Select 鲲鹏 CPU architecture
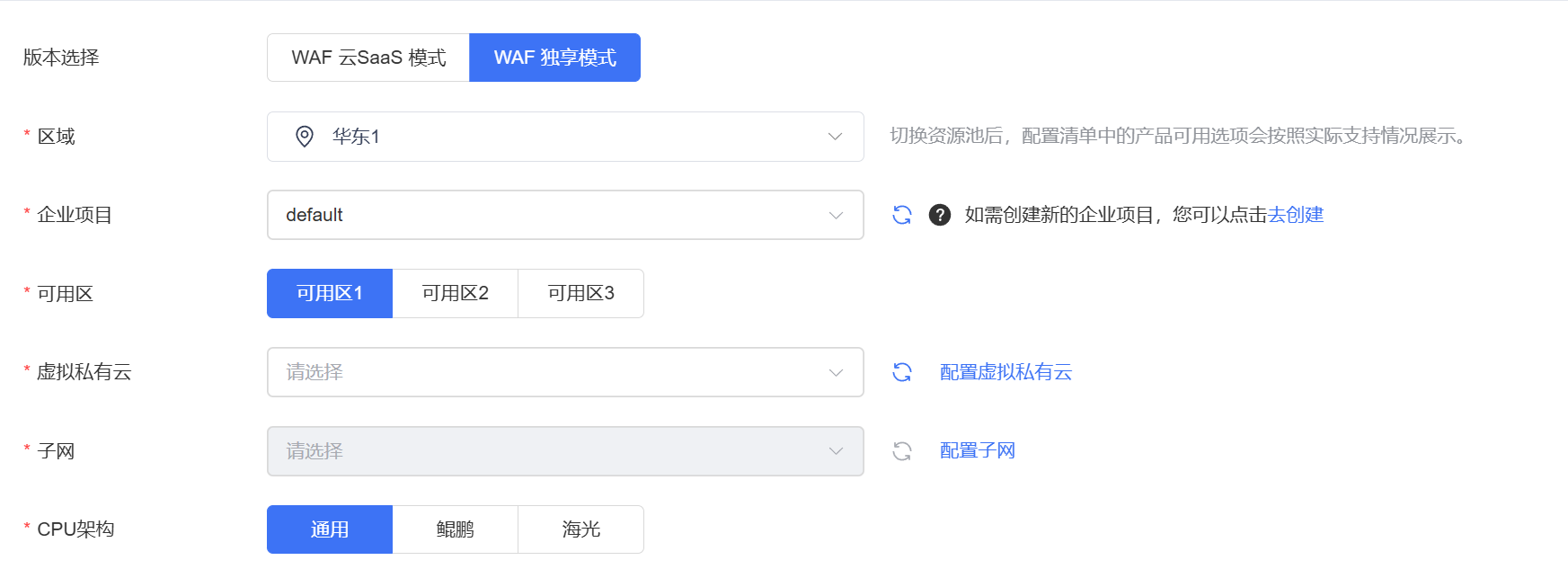The image size is (1568, 569). [x=456, y=529]
